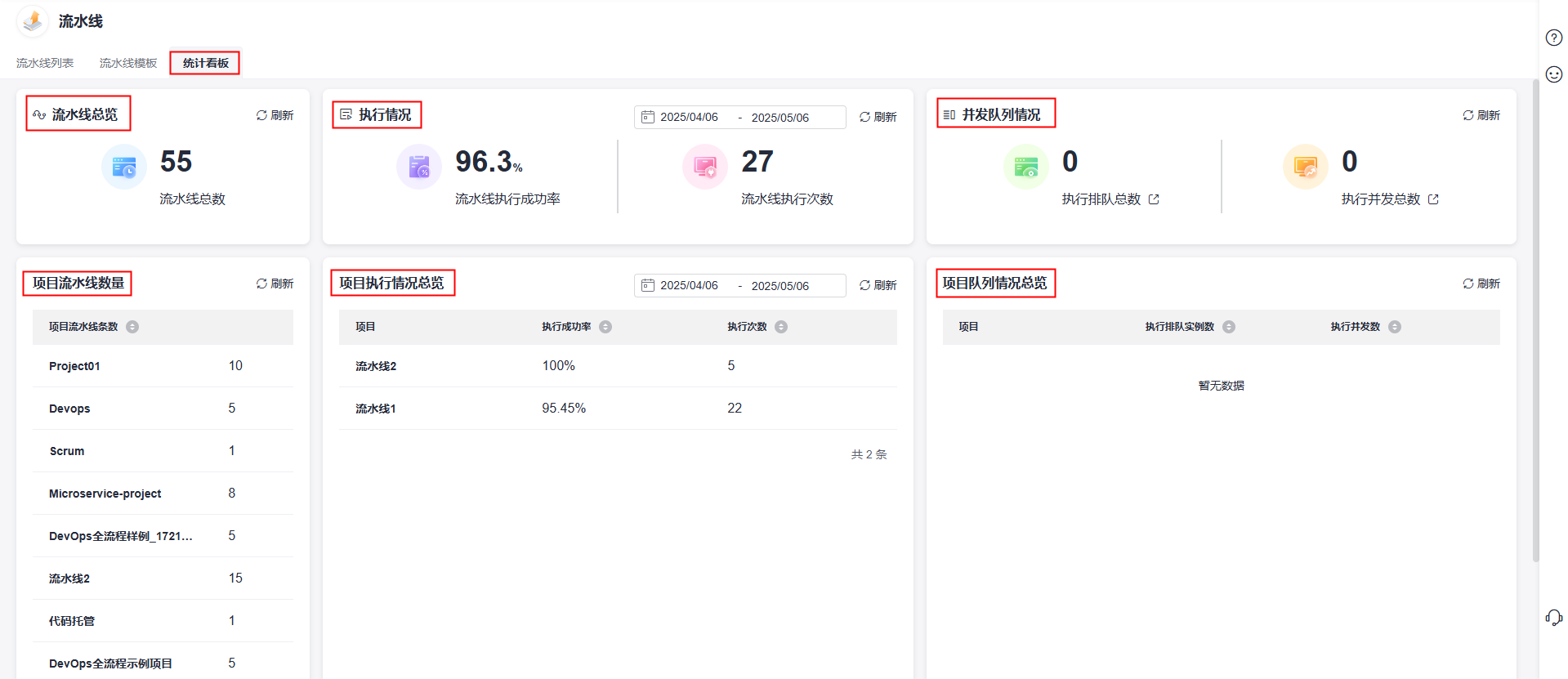Viewport: 1568px width, 679px height.
Task: Set start date in 项目执行情况总览 range
Action: pyautogui.click(x=689, y=285)
